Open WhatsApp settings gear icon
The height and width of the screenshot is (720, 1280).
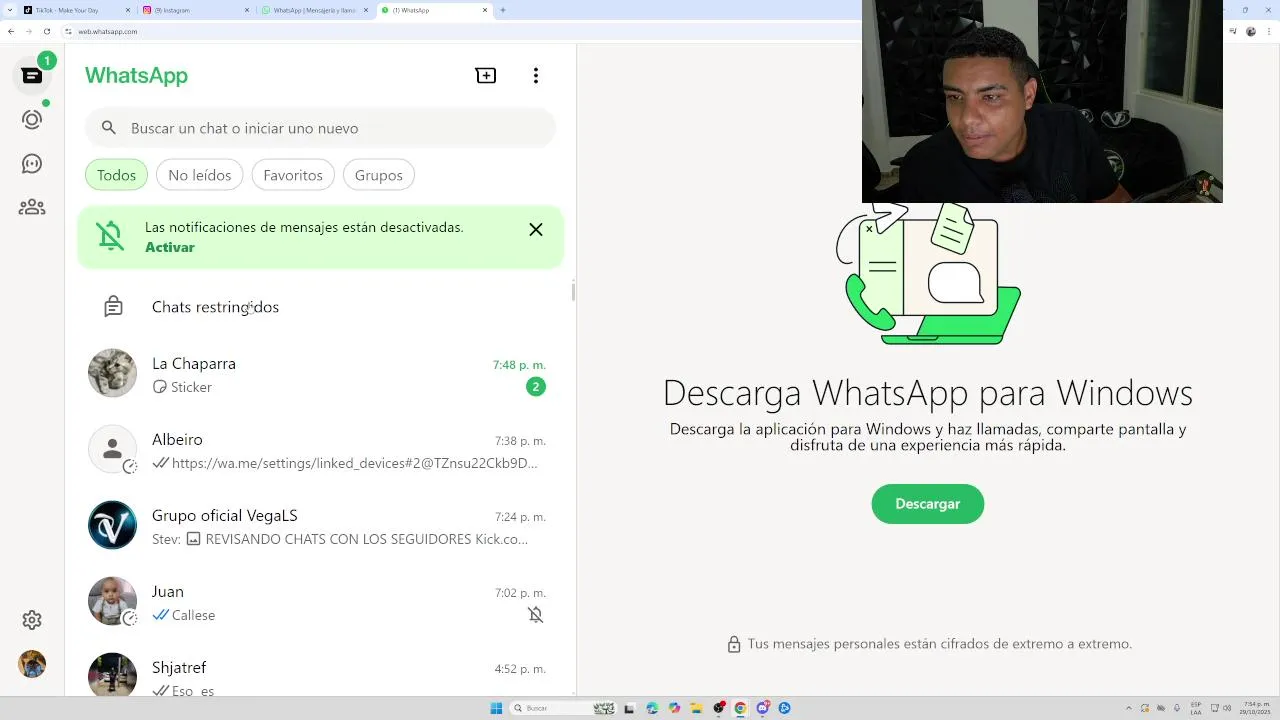[x=32, y=620]
